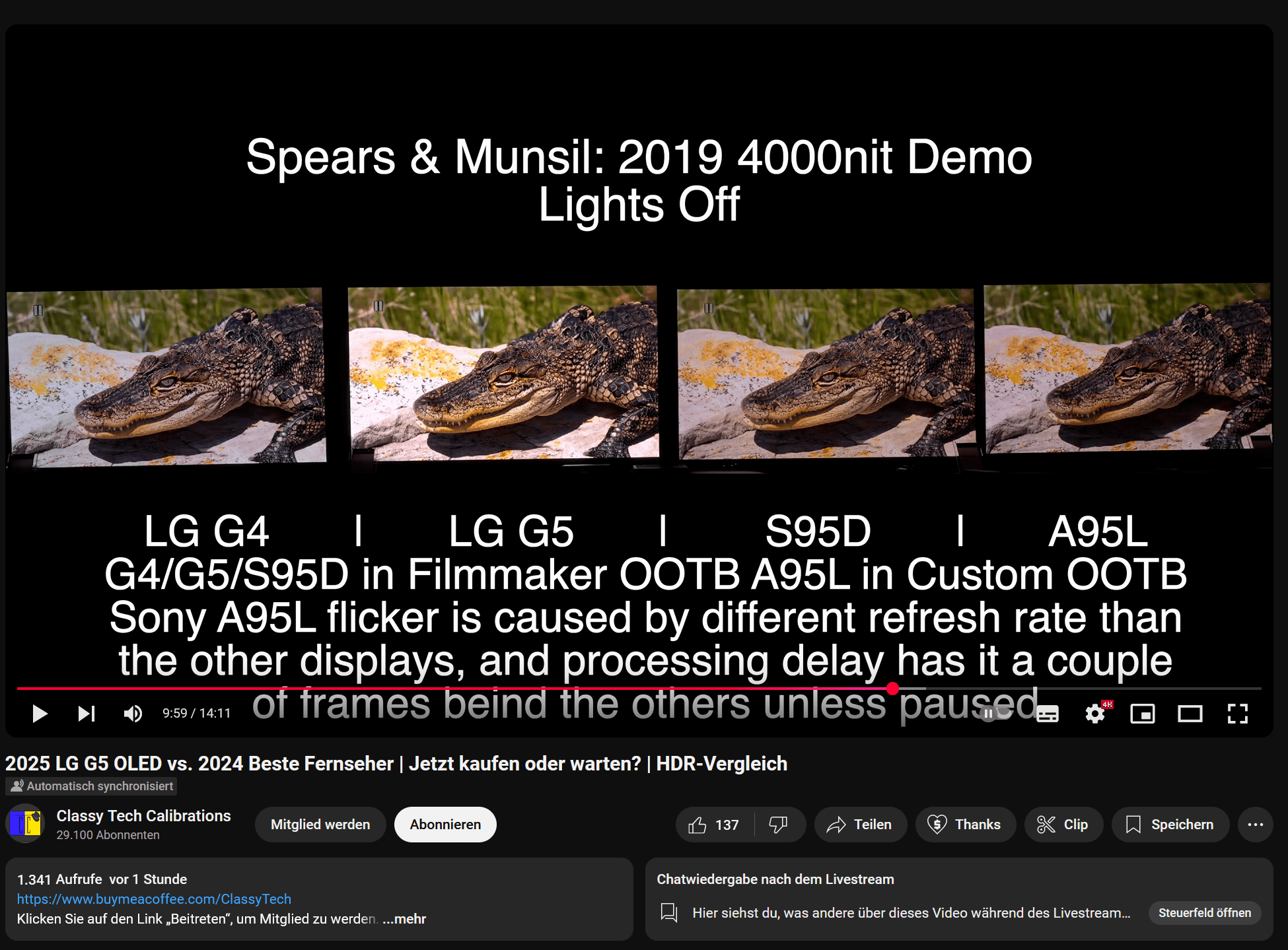Switch to theater mode

[x=1190, y=714]
